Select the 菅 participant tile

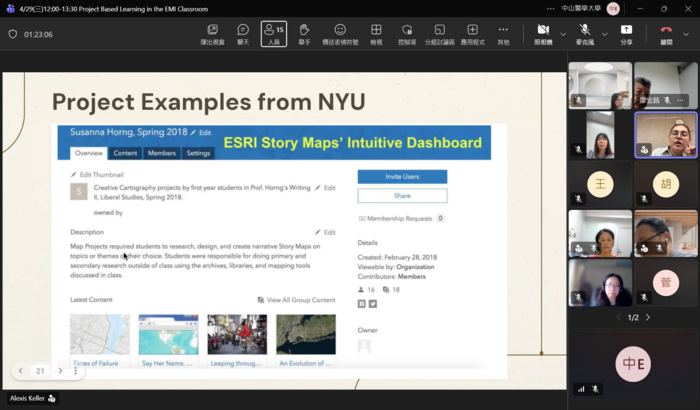(666, 283)
